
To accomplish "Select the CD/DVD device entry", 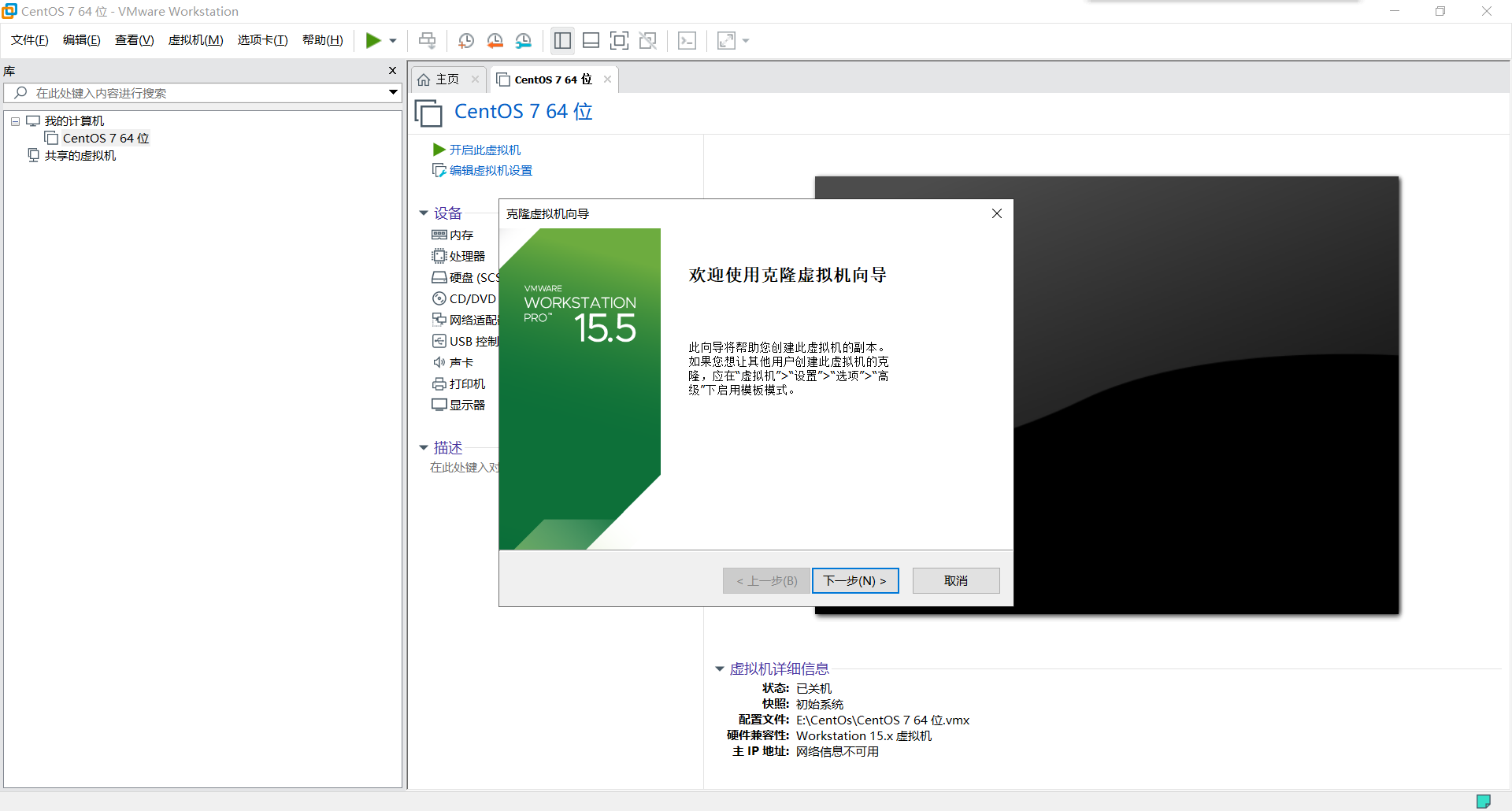I will point(464,299).
